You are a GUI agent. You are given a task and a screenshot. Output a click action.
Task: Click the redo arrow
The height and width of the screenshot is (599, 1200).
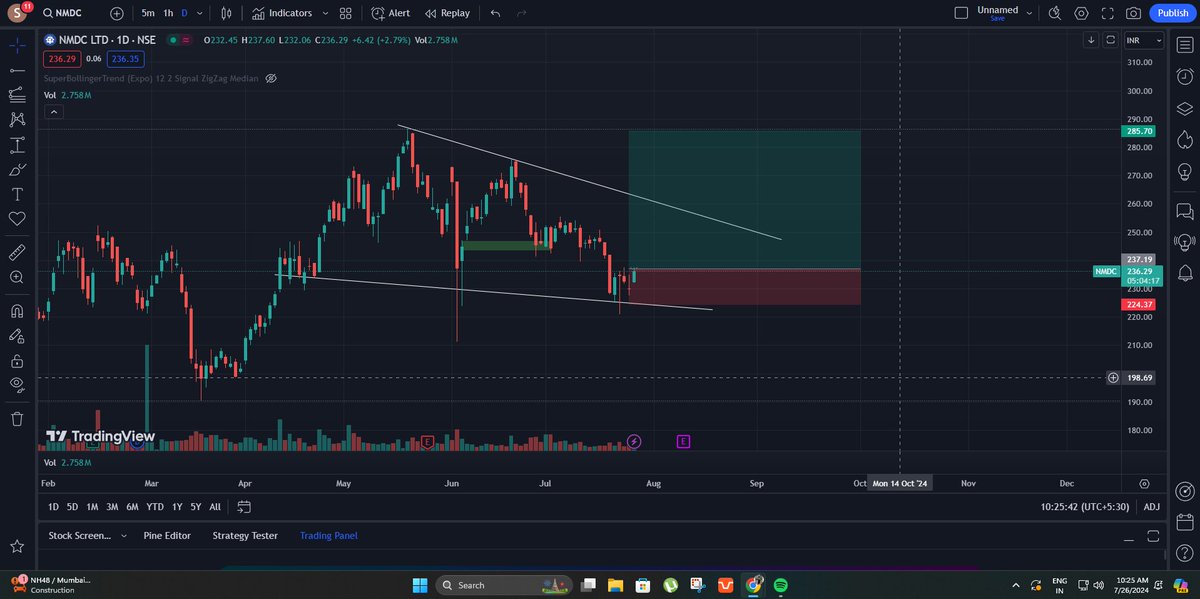tap(522, 13)
